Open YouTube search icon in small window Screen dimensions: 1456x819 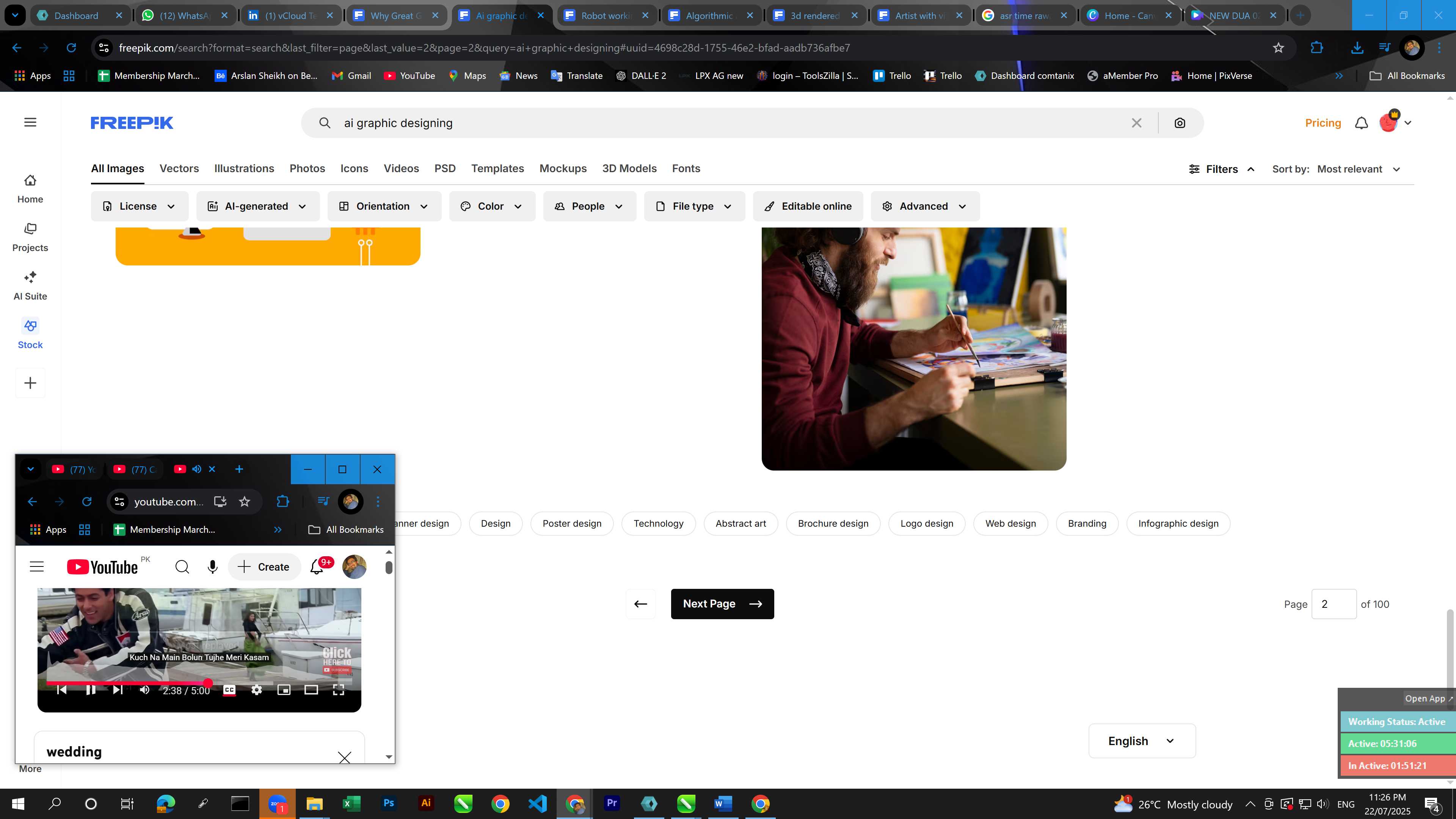coord(182,567)
